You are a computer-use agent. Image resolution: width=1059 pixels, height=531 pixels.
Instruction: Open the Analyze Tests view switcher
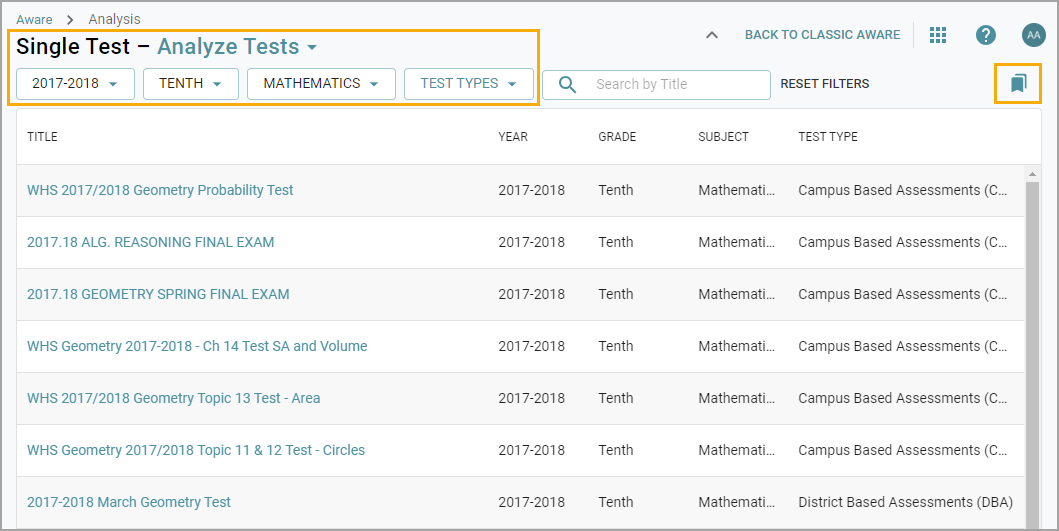[237, 47]
